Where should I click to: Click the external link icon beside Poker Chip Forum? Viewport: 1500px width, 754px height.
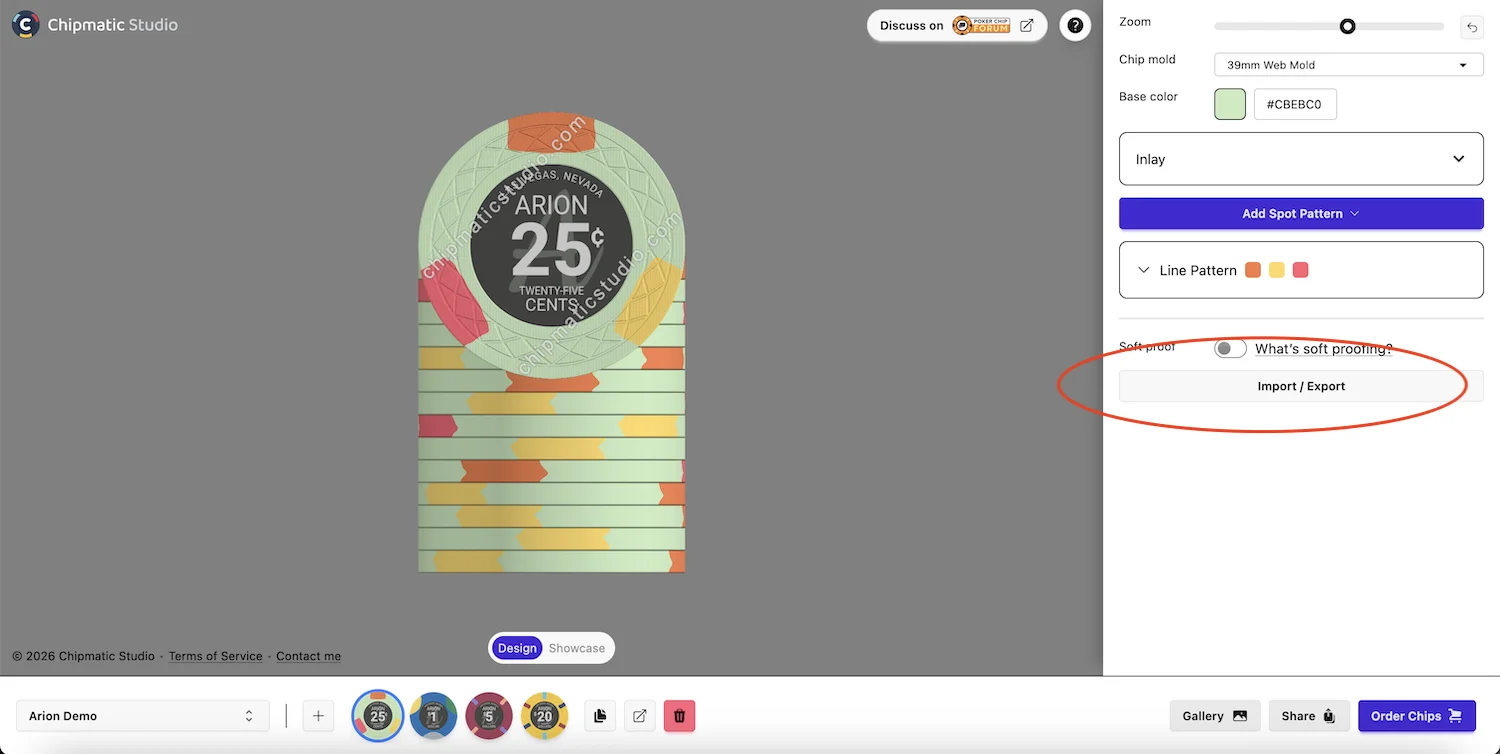click(1027, 26)
